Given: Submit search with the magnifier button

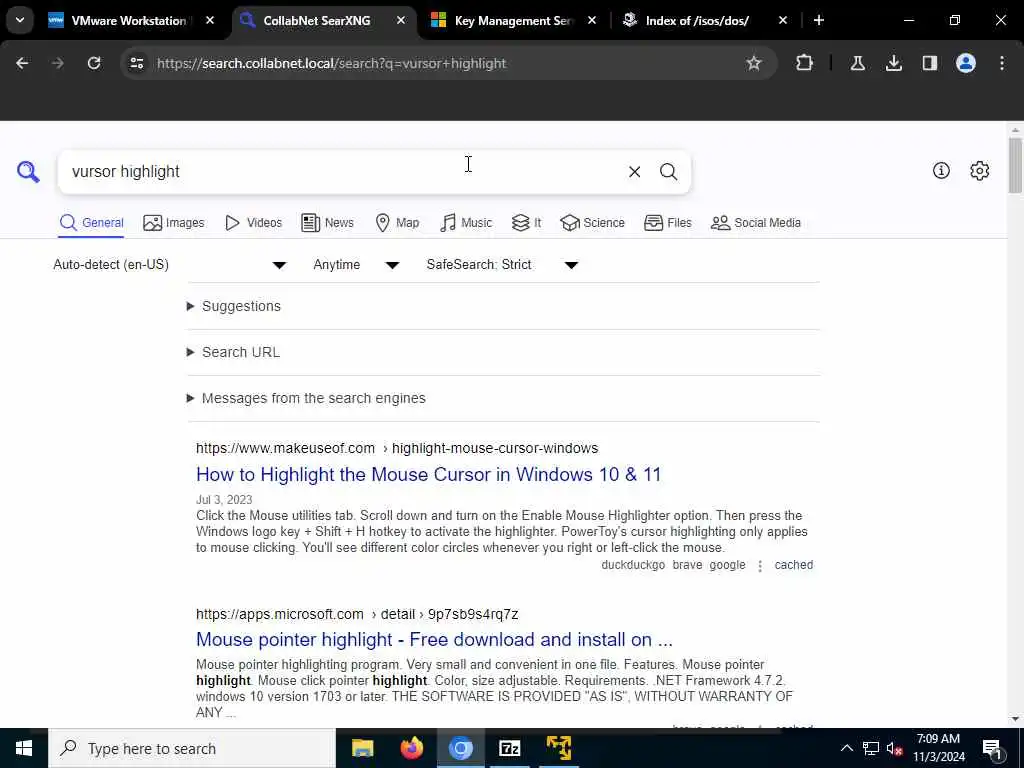Looking at the screenshot, I should (668, 172).
